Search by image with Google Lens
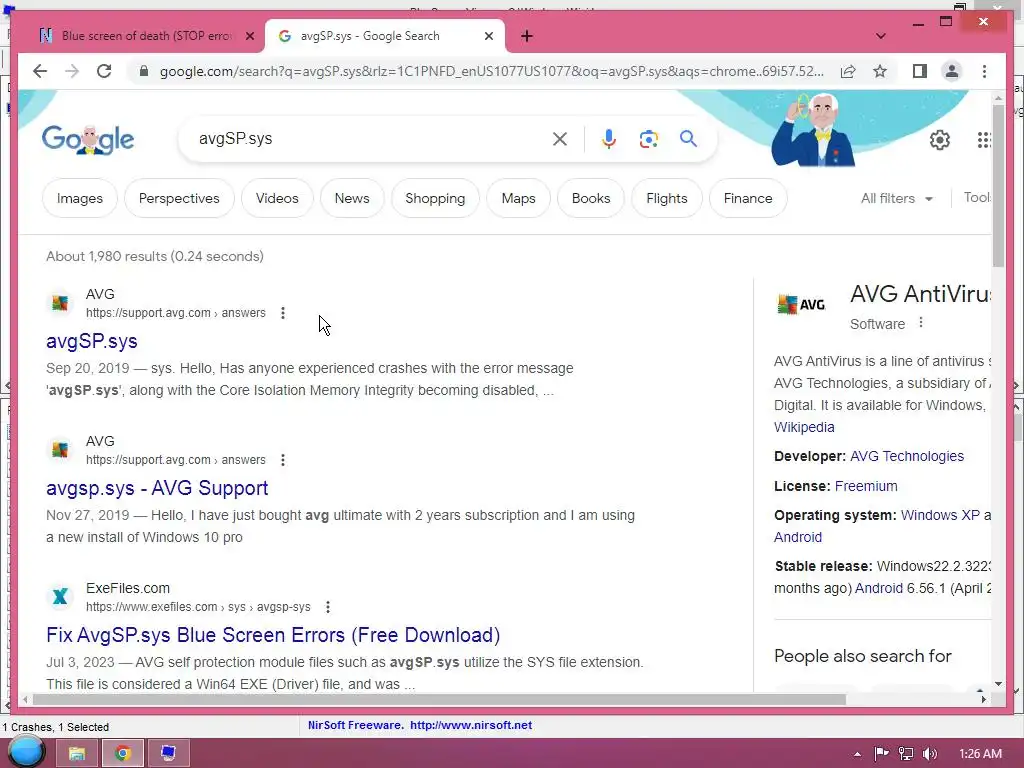 click(x=648, y=138)
